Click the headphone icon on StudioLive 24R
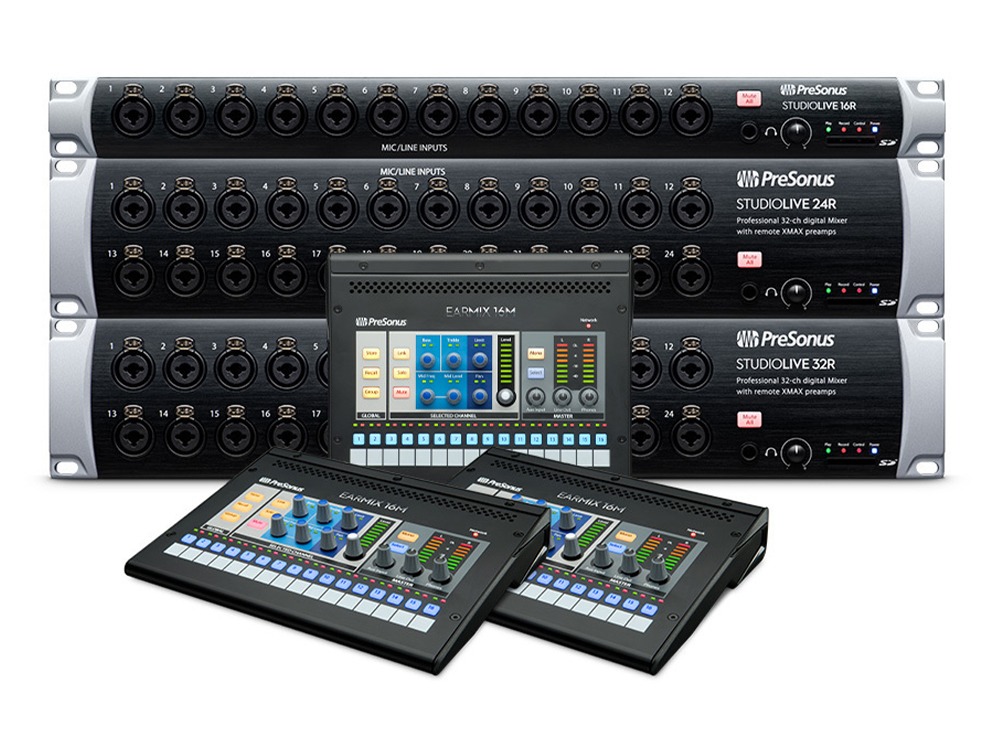 770,292
